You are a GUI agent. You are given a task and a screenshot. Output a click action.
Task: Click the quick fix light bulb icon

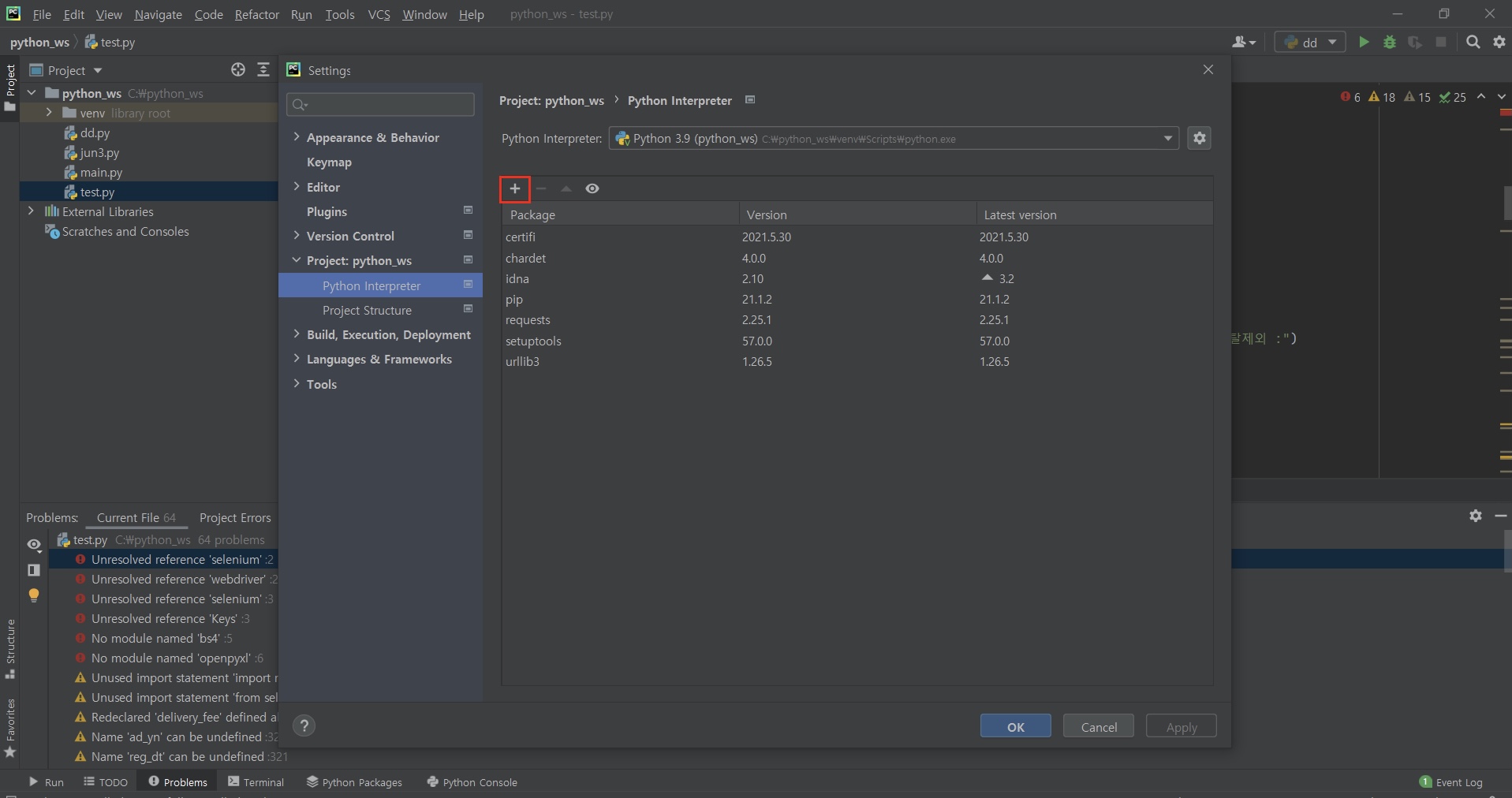click(x=34, y=595)
